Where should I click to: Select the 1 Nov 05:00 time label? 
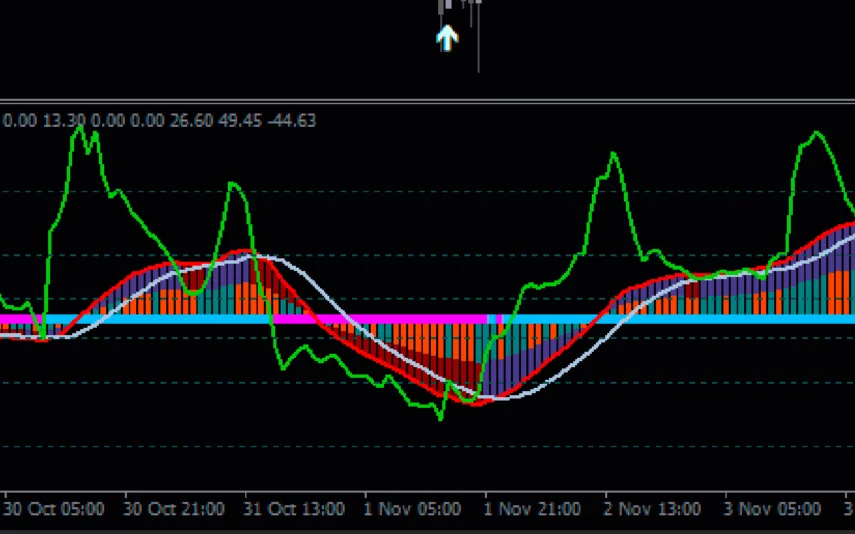(x=412, y=509)
